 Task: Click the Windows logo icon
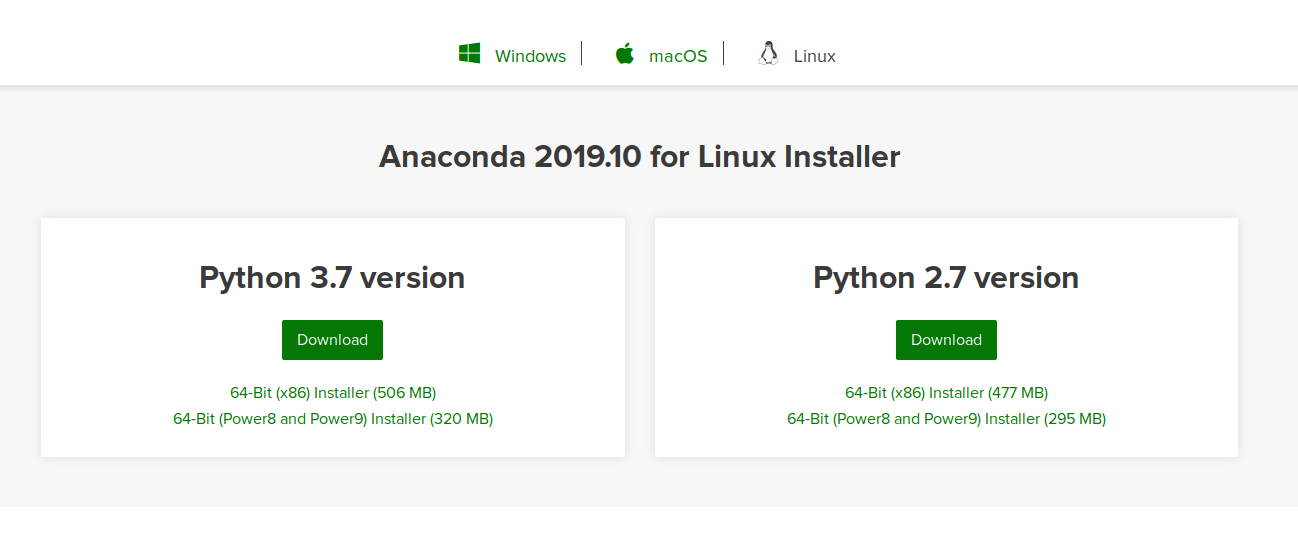(x=469, y=54)
